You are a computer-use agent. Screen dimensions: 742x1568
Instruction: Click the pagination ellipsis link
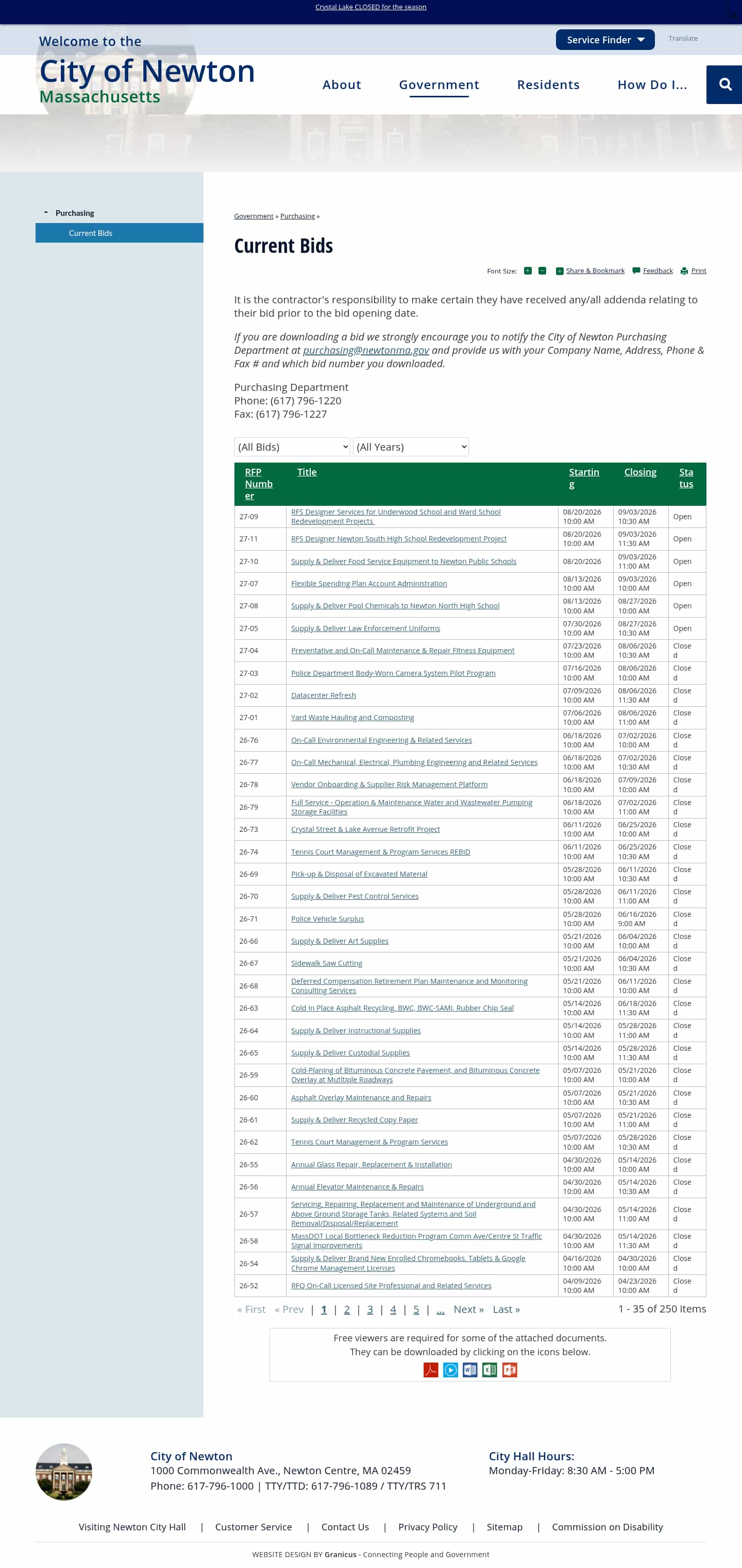coord(441,1309)
